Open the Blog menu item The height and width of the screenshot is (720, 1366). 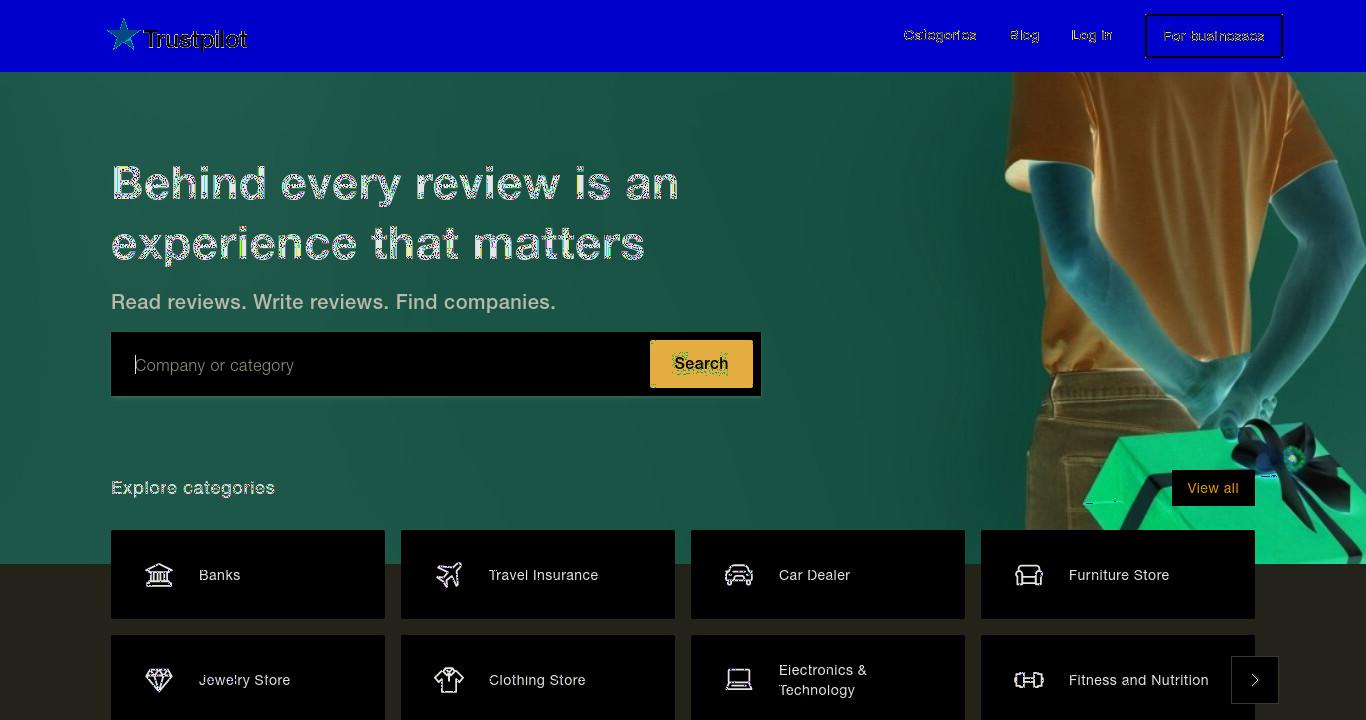click(1024, 35)
